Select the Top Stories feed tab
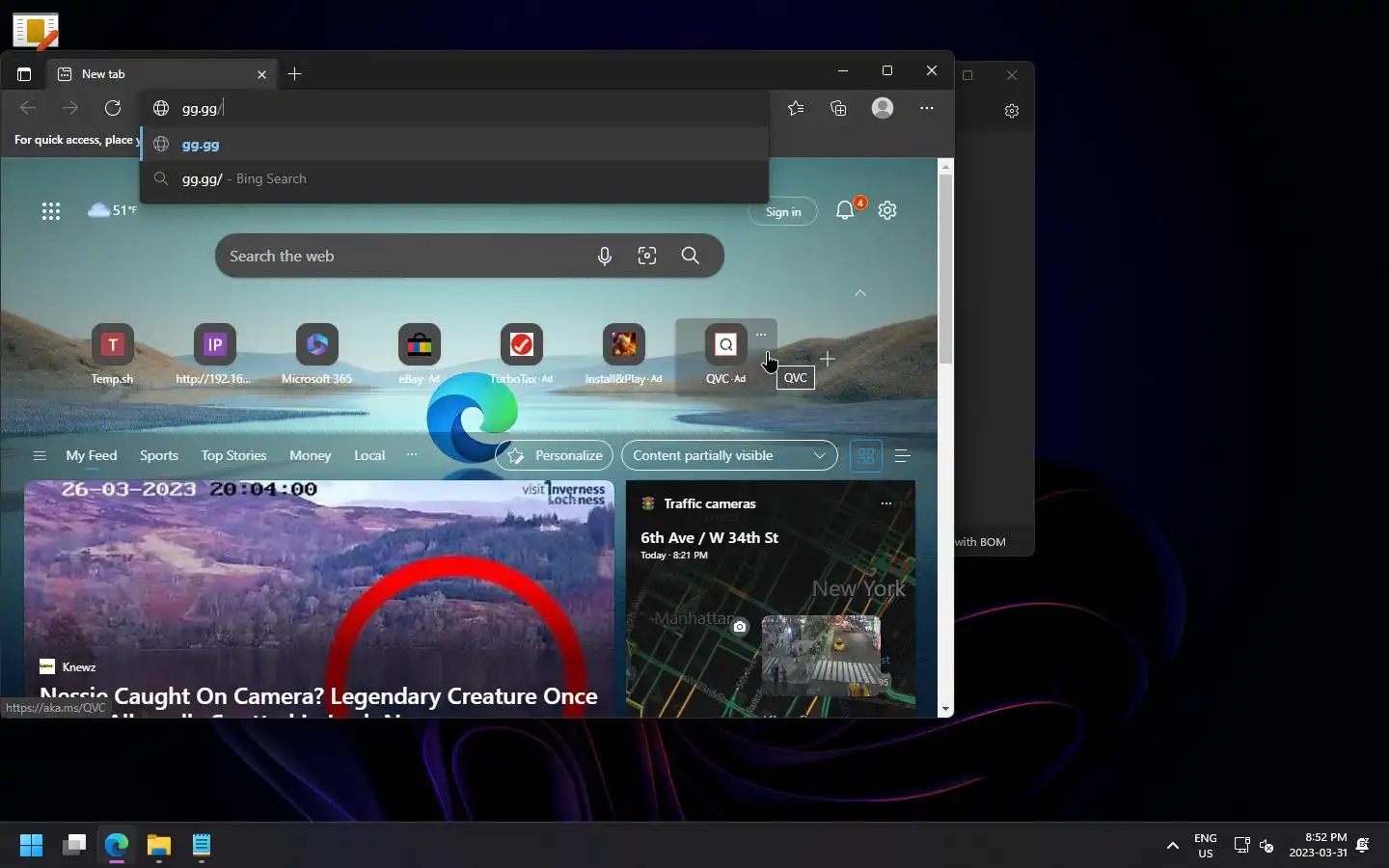The height and width of the screenshot is (868, 1389). [233, 455]
